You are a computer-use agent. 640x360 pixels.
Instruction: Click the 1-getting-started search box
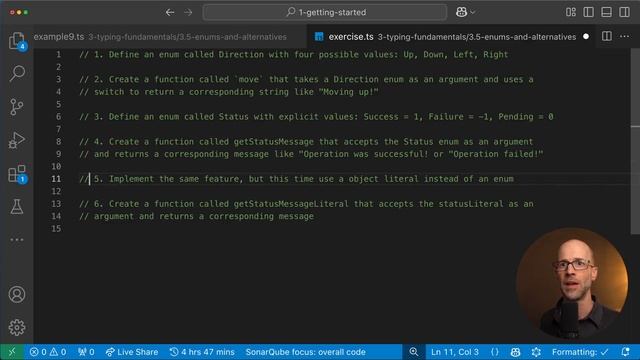click(325, 12)
